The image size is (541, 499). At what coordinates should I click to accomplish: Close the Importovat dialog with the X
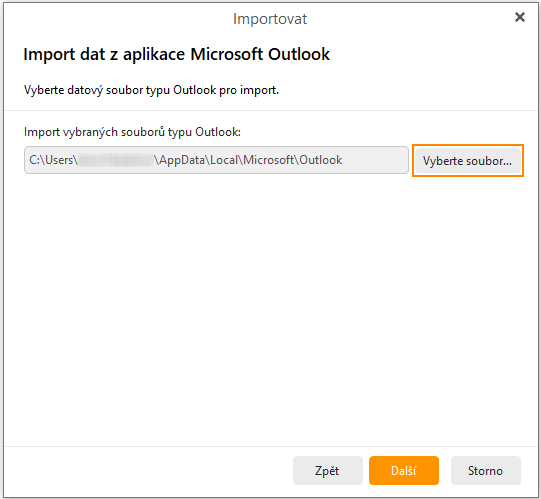click(520, 17)
